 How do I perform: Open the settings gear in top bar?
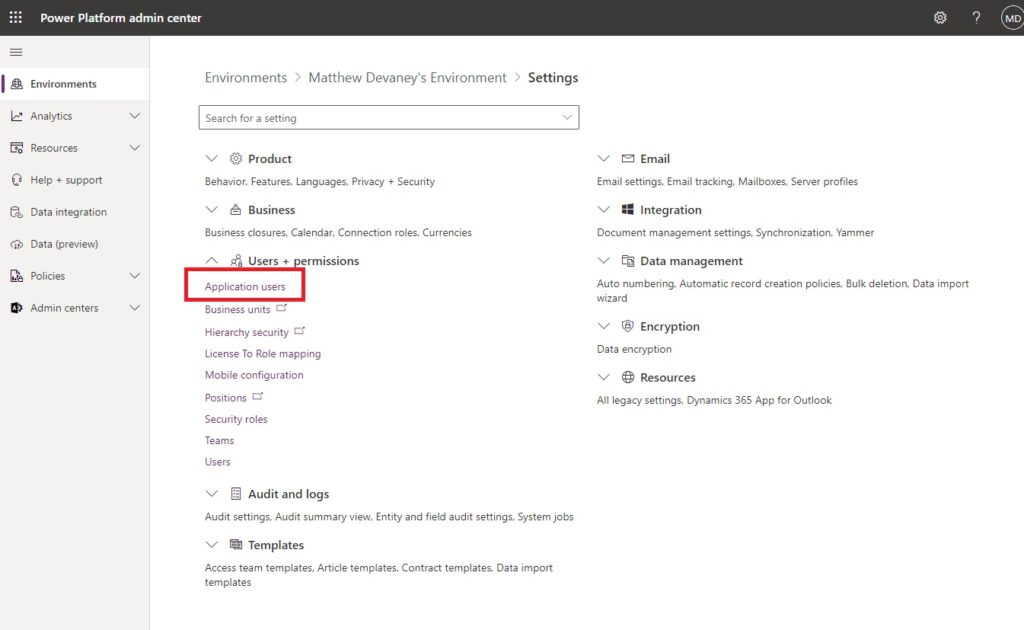940,18
